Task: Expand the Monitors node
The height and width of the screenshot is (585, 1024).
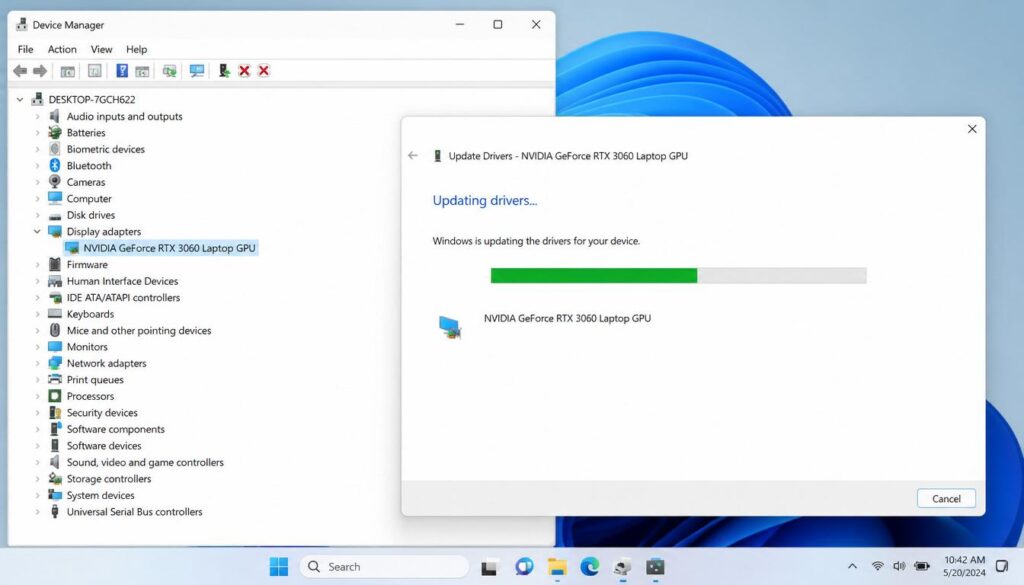Action: coord(37,347)
